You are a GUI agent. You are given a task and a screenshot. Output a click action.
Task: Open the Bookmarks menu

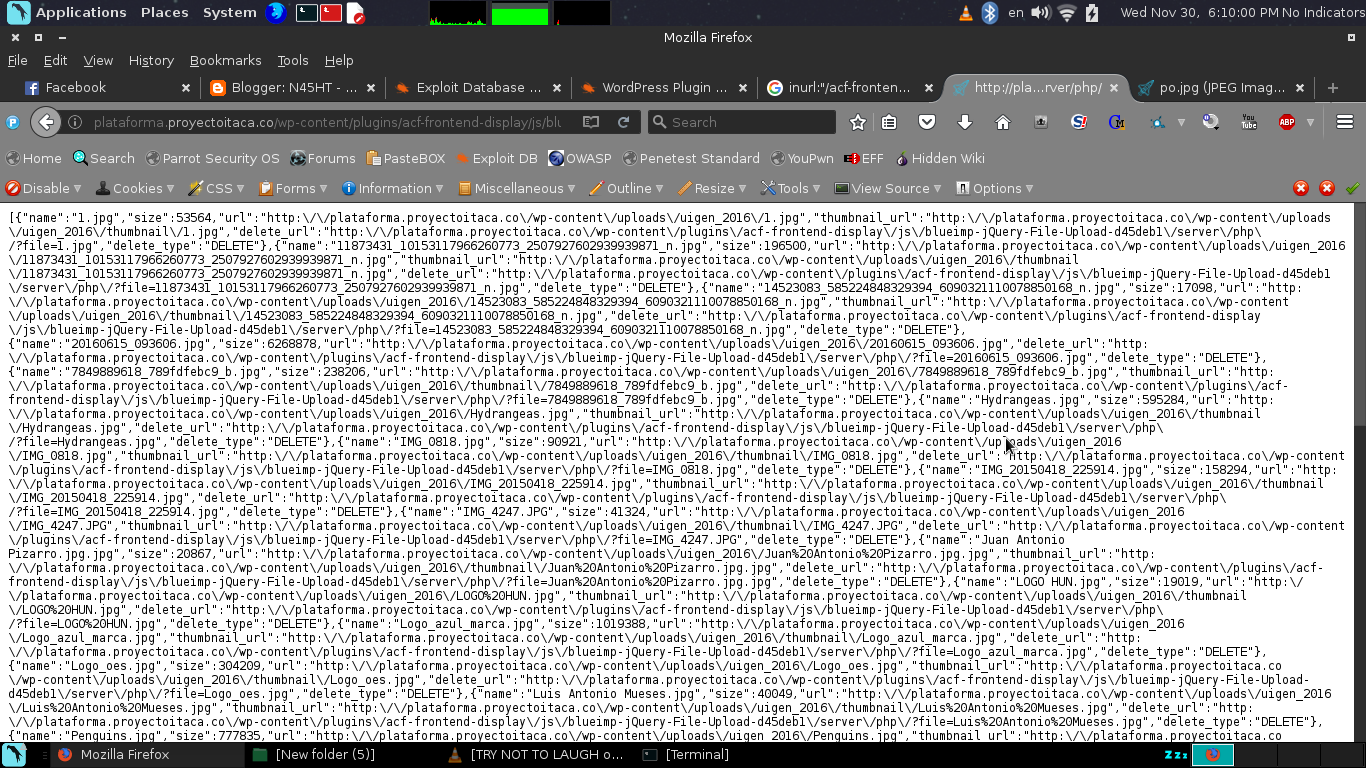tap(225, 60)
